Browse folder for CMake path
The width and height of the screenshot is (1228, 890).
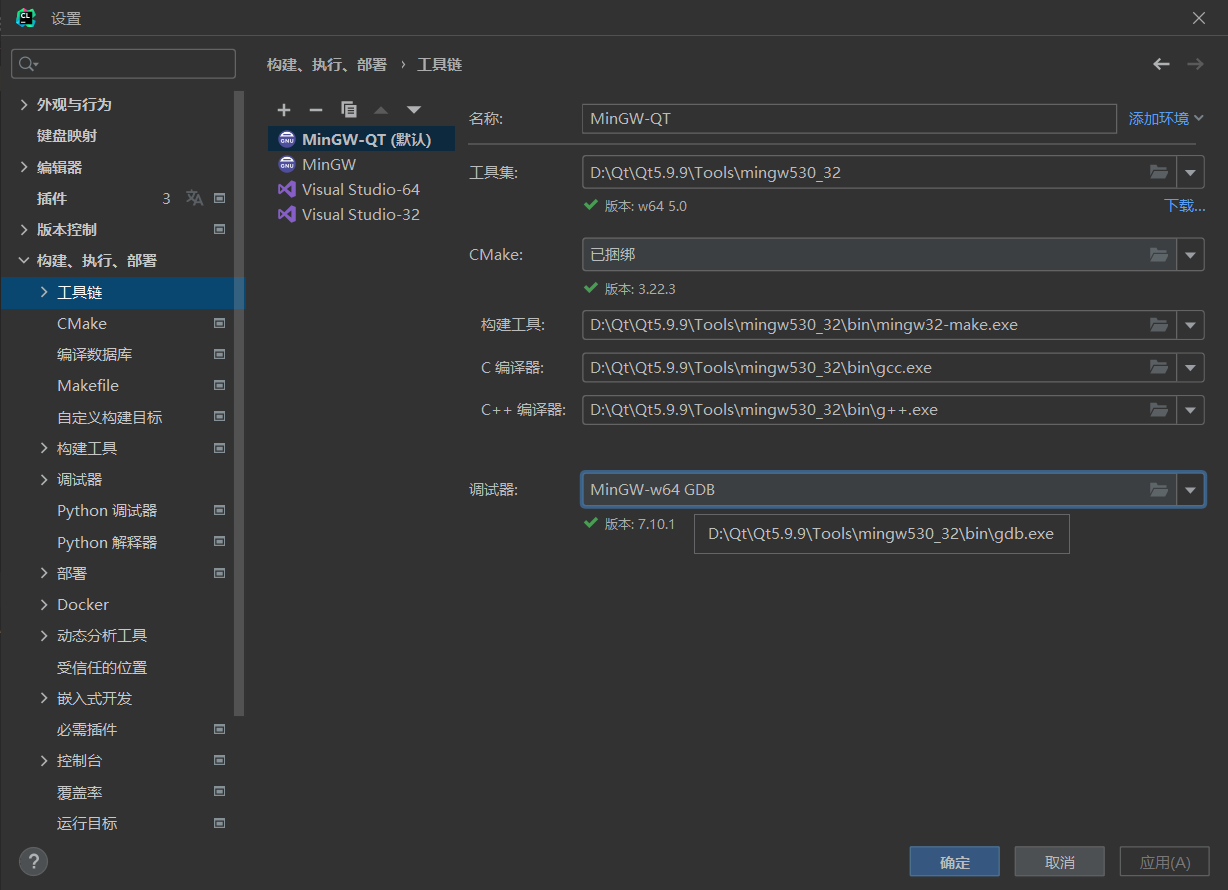click(1159, 255)
